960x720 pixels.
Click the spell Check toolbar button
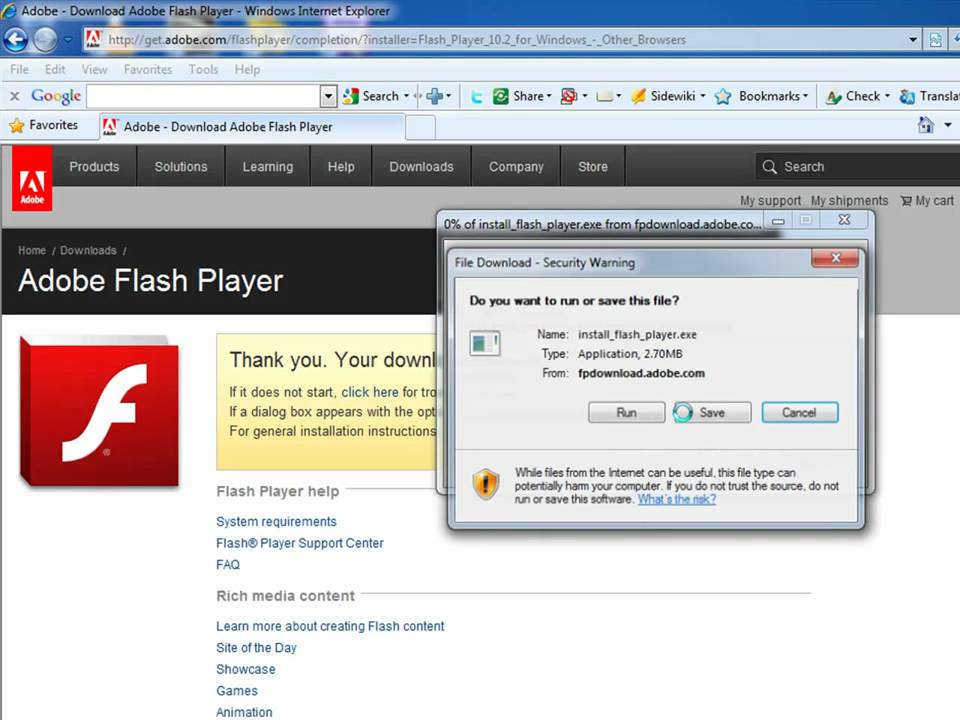853,96
